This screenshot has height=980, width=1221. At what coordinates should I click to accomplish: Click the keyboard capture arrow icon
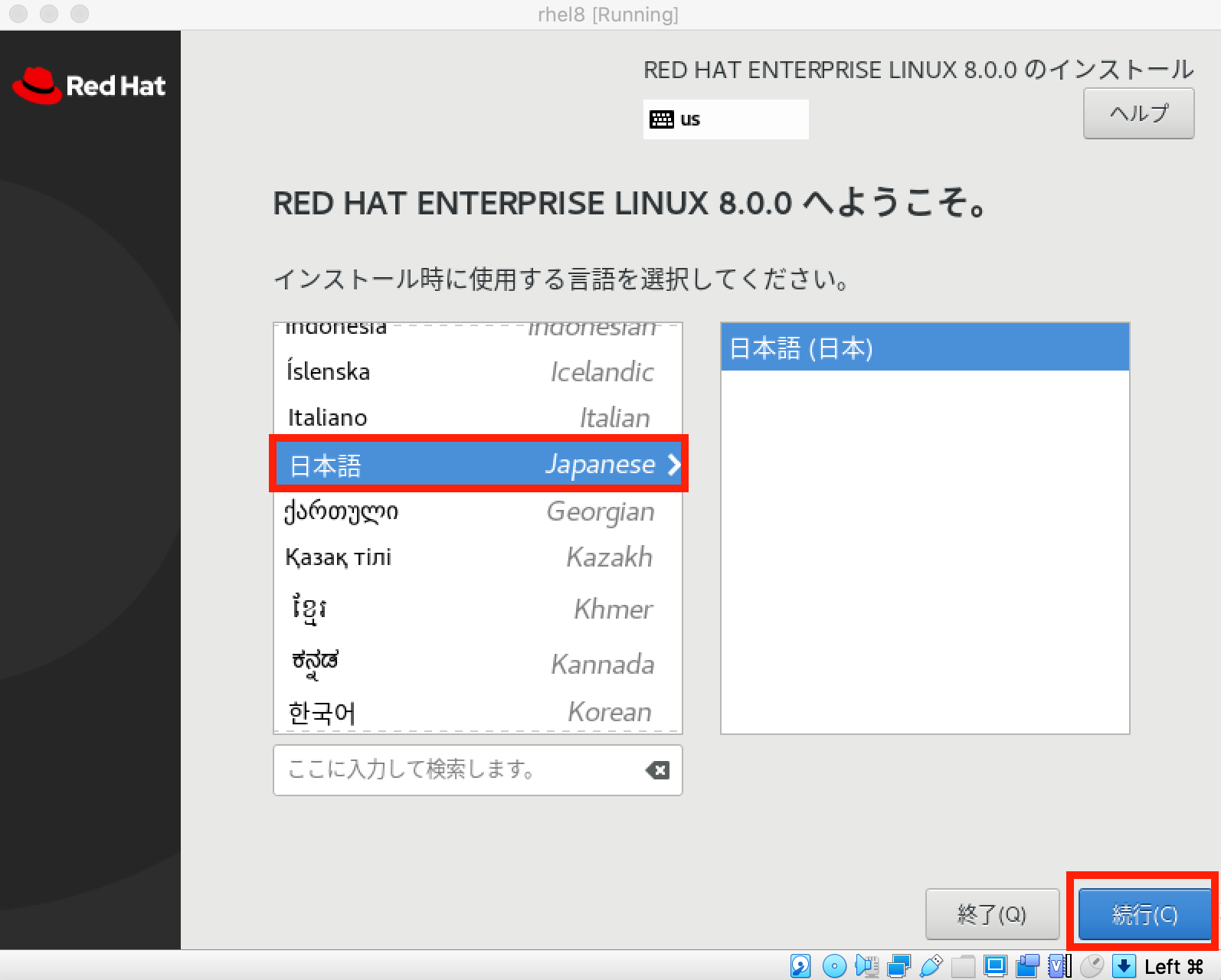(1124, 966)
